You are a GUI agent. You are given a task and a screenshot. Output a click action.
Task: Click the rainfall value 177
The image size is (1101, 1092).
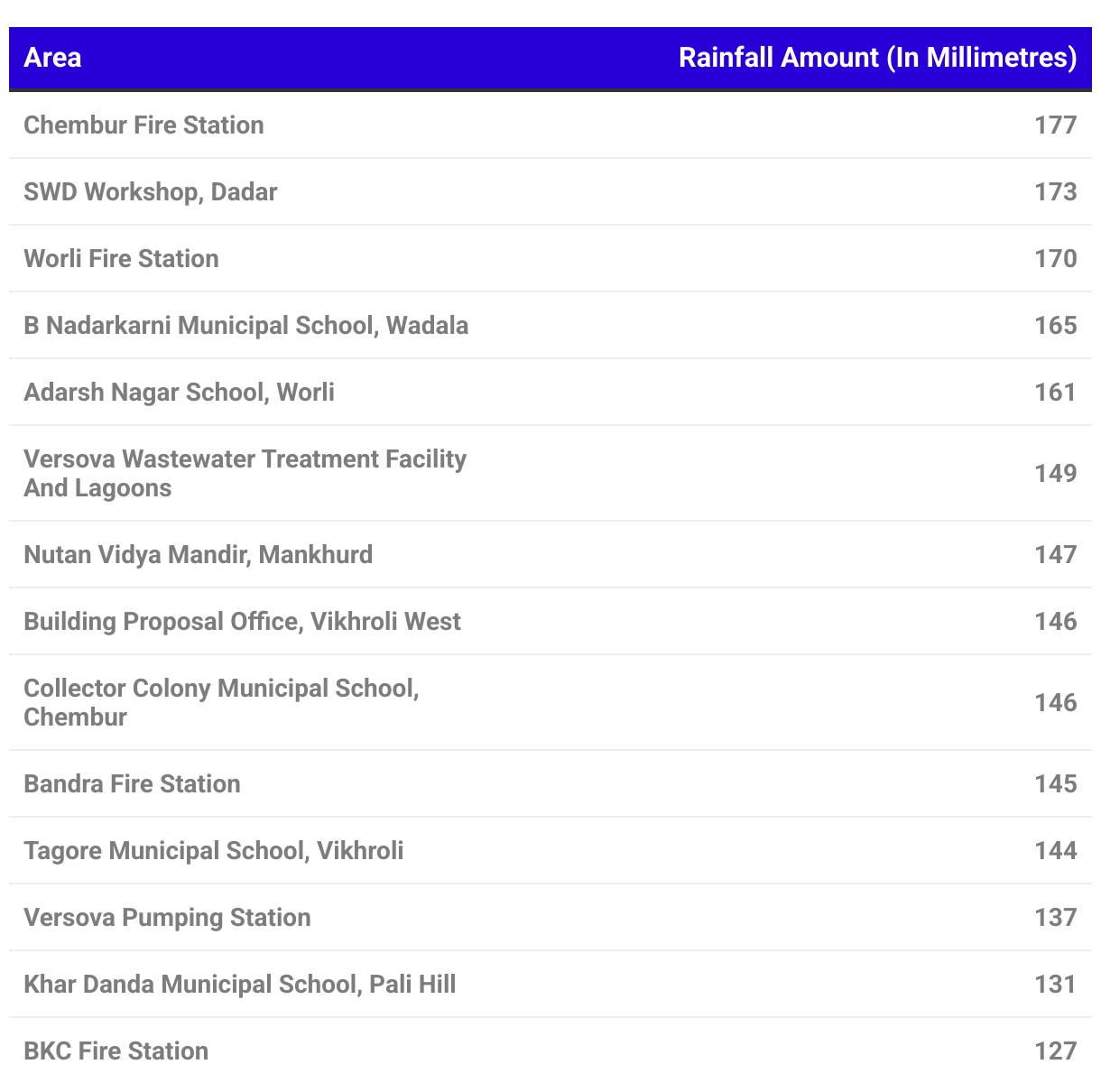(1055, 125)
